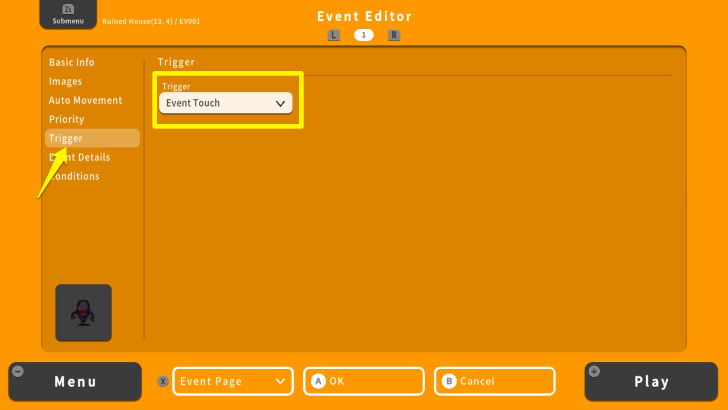This screenshot has height=410, width=728.
Task: Expand the Event Touch trigger dropdown
Action: click(x=226, y=103)
